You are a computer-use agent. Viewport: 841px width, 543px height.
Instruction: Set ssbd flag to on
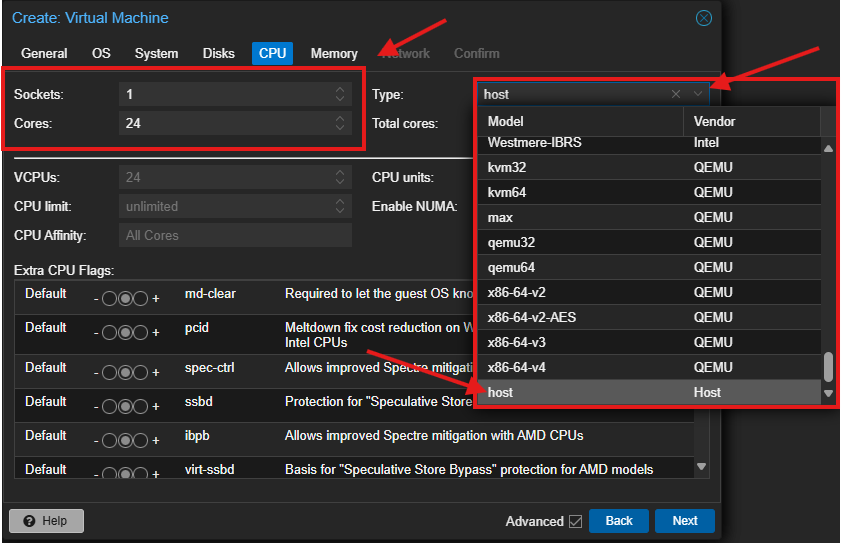tap(141, 407)
